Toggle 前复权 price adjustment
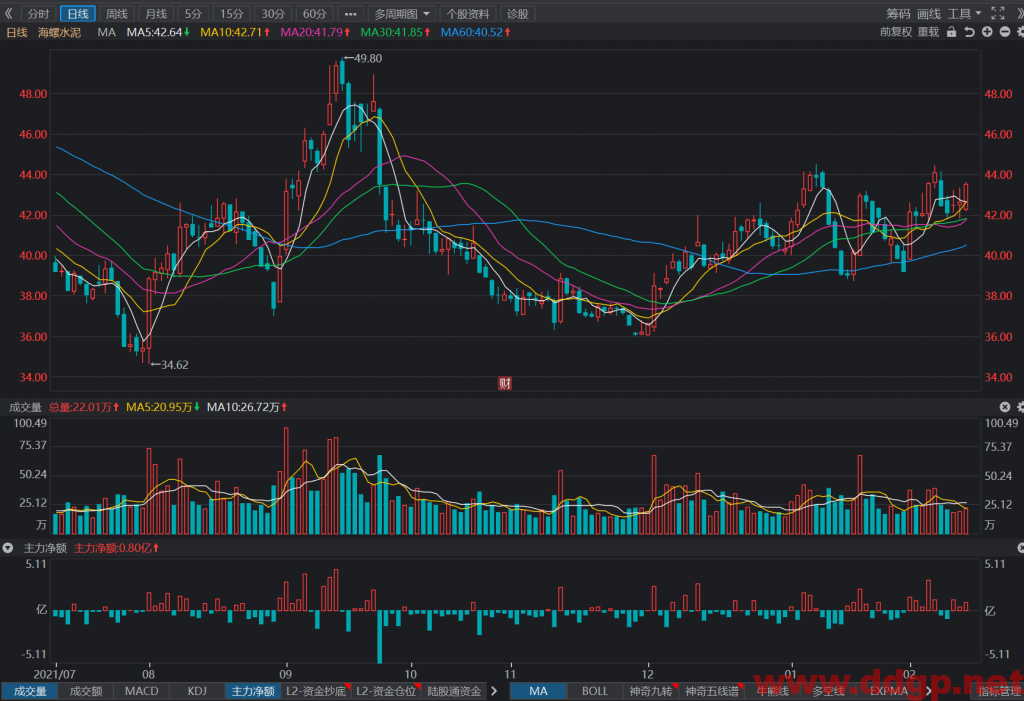The height and width of the screenshot is (701, 1024). point(896,32)
